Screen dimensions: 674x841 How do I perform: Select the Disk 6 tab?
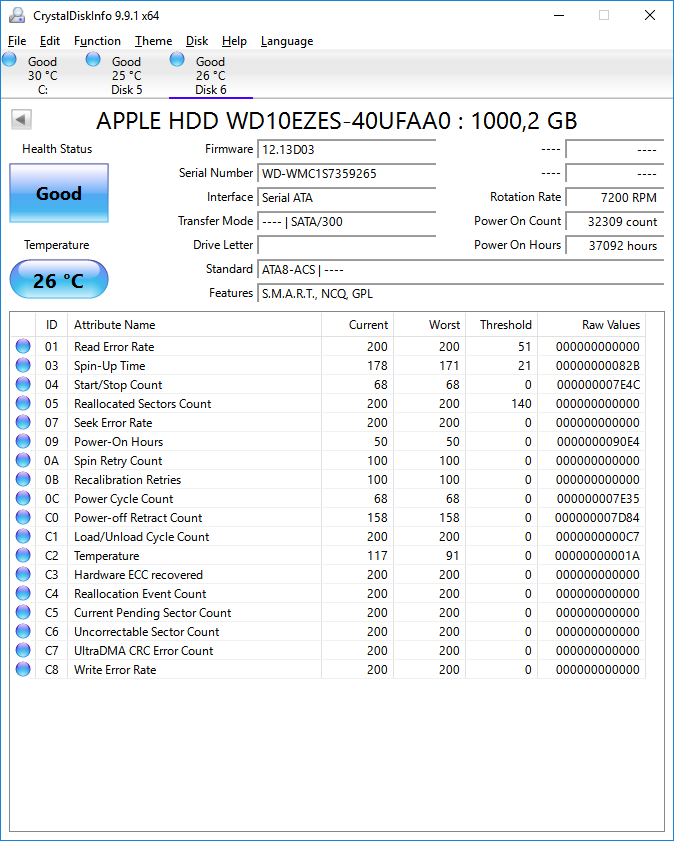211,75
